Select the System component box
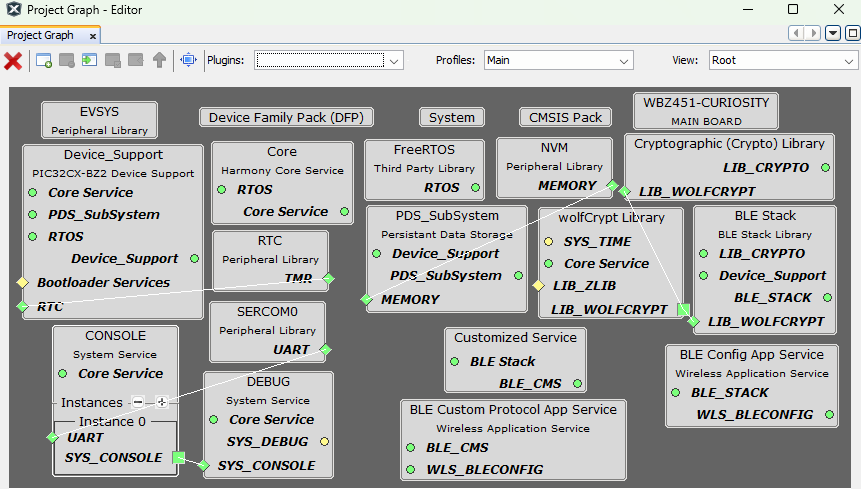This screenshot has width=861, height=489. [x=452, y=117]
